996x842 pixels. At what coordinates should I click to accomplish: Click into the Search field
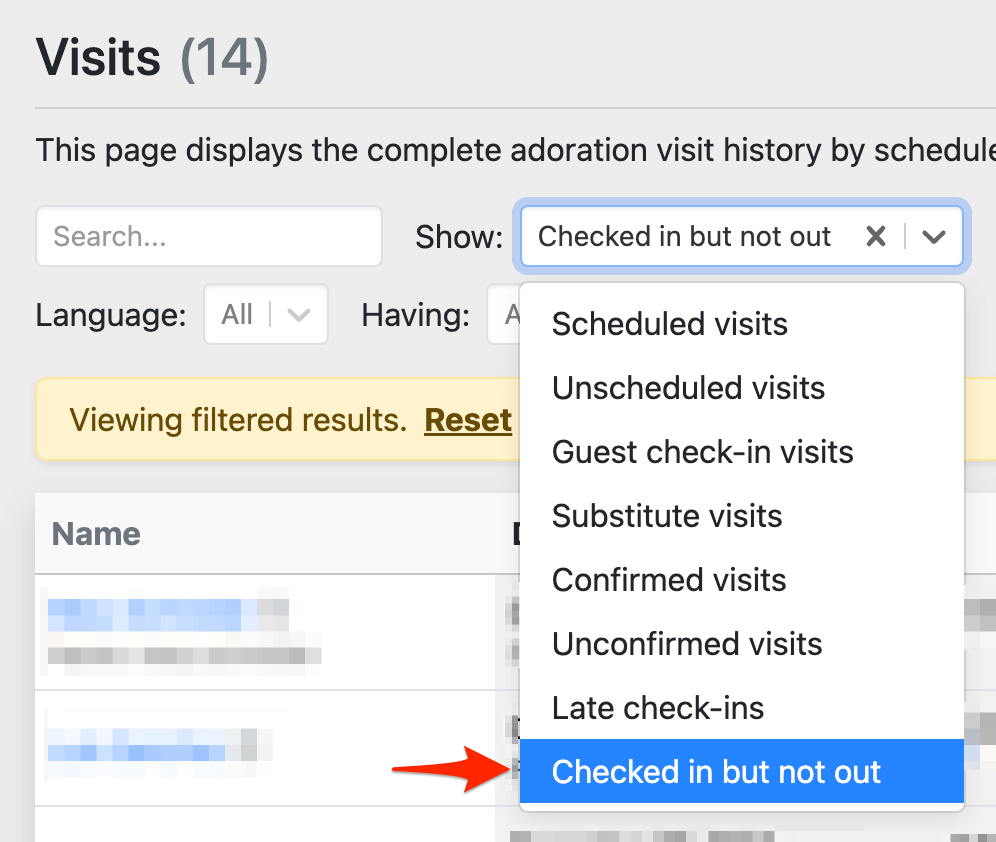tap(209, 237)
